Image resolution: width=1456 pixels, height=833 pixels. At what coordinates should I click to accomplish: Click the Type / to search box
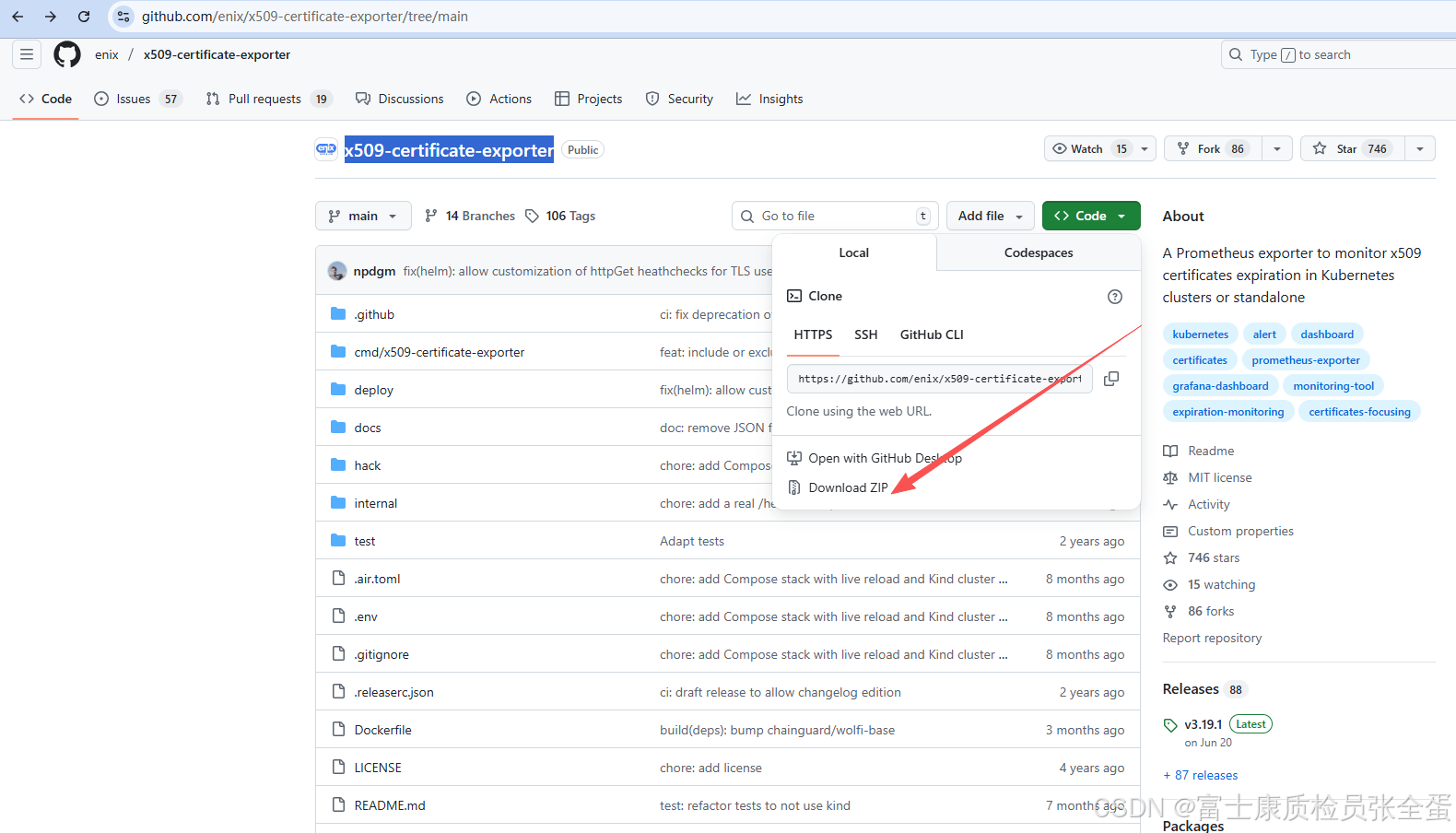point(1338,54)
